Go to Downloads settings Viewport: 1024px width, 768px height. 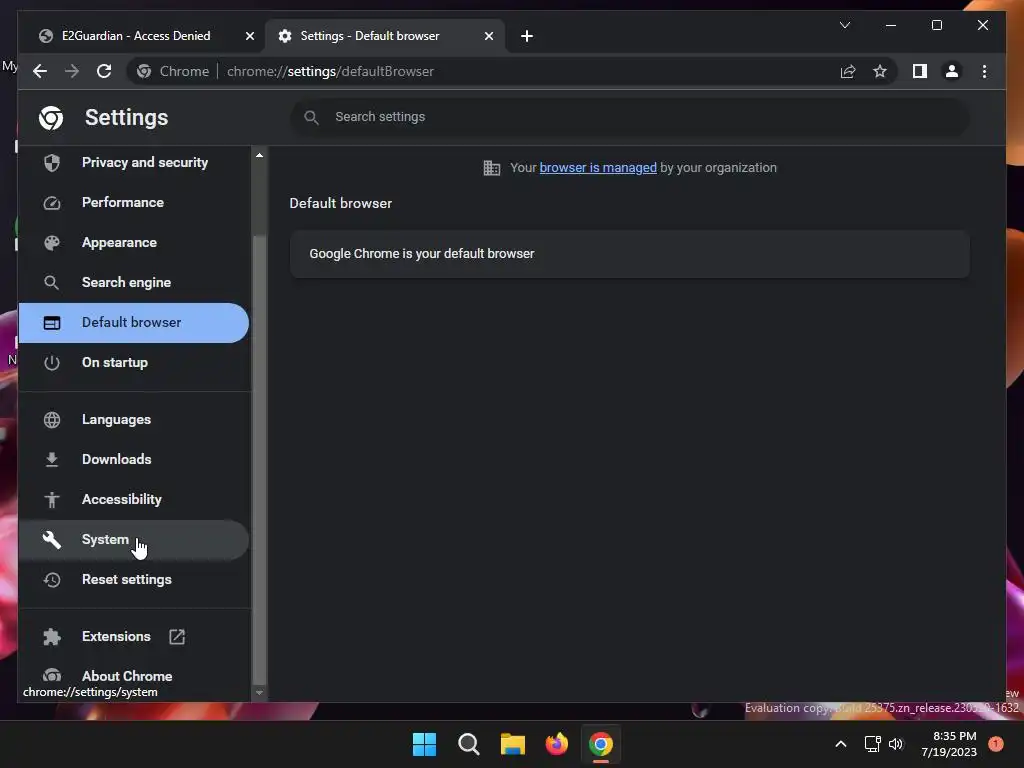[134, 459]
